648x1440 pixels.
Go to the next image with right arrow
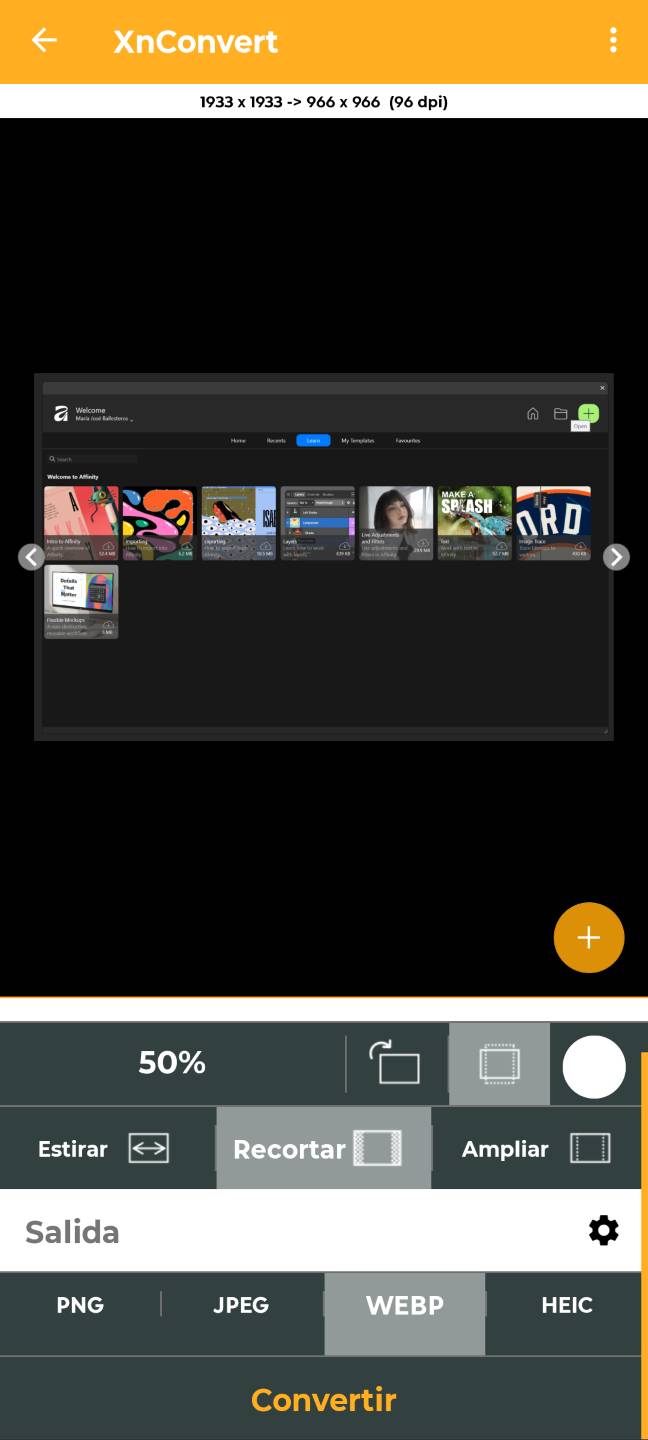[616, 557]
